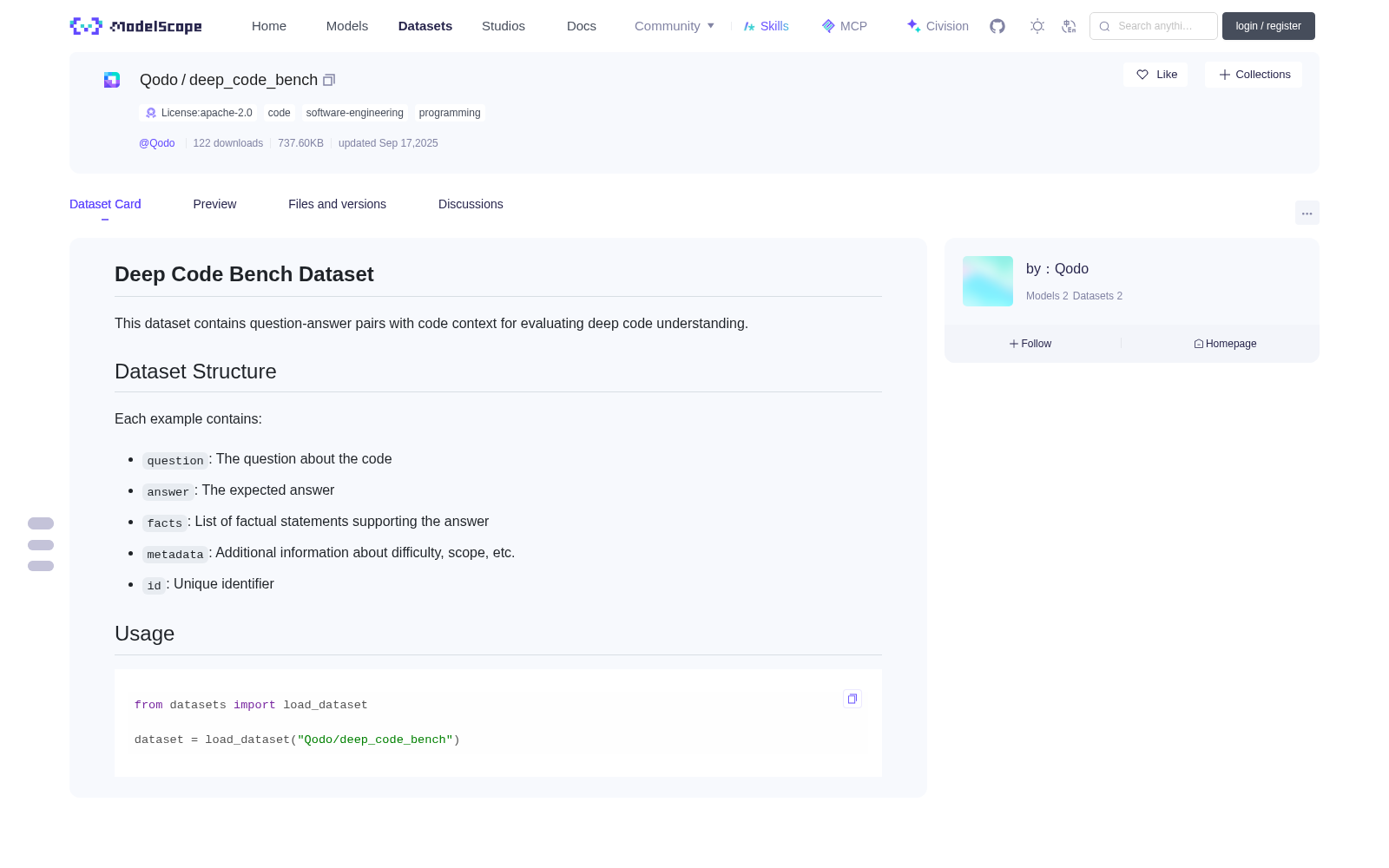Screen dimensions: 1389x868
Task: Click the Qodo dataset avatar icon
Action: [112, 80]
